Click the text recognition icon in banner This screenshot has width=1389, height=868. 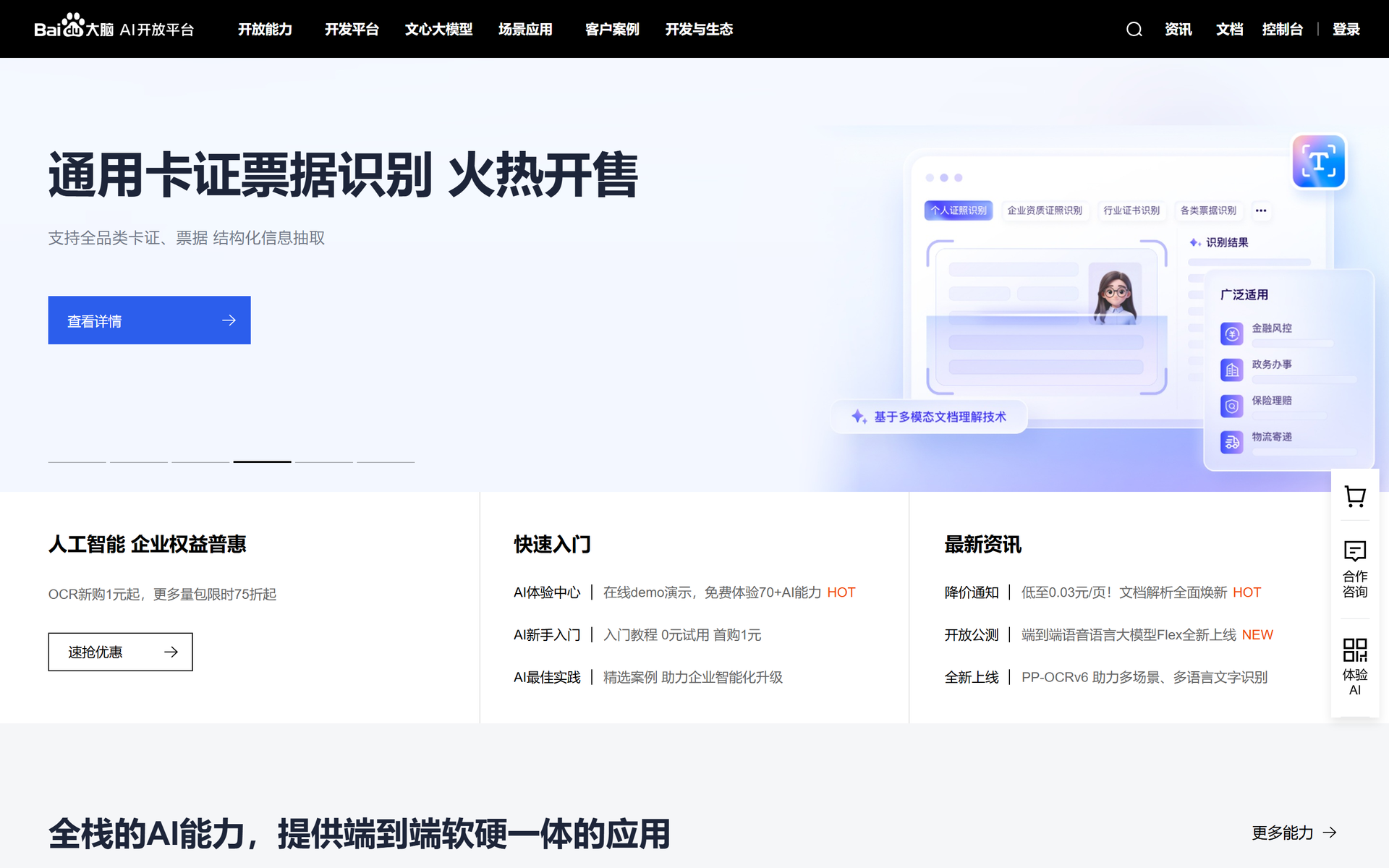click(x=1319, y=161)
